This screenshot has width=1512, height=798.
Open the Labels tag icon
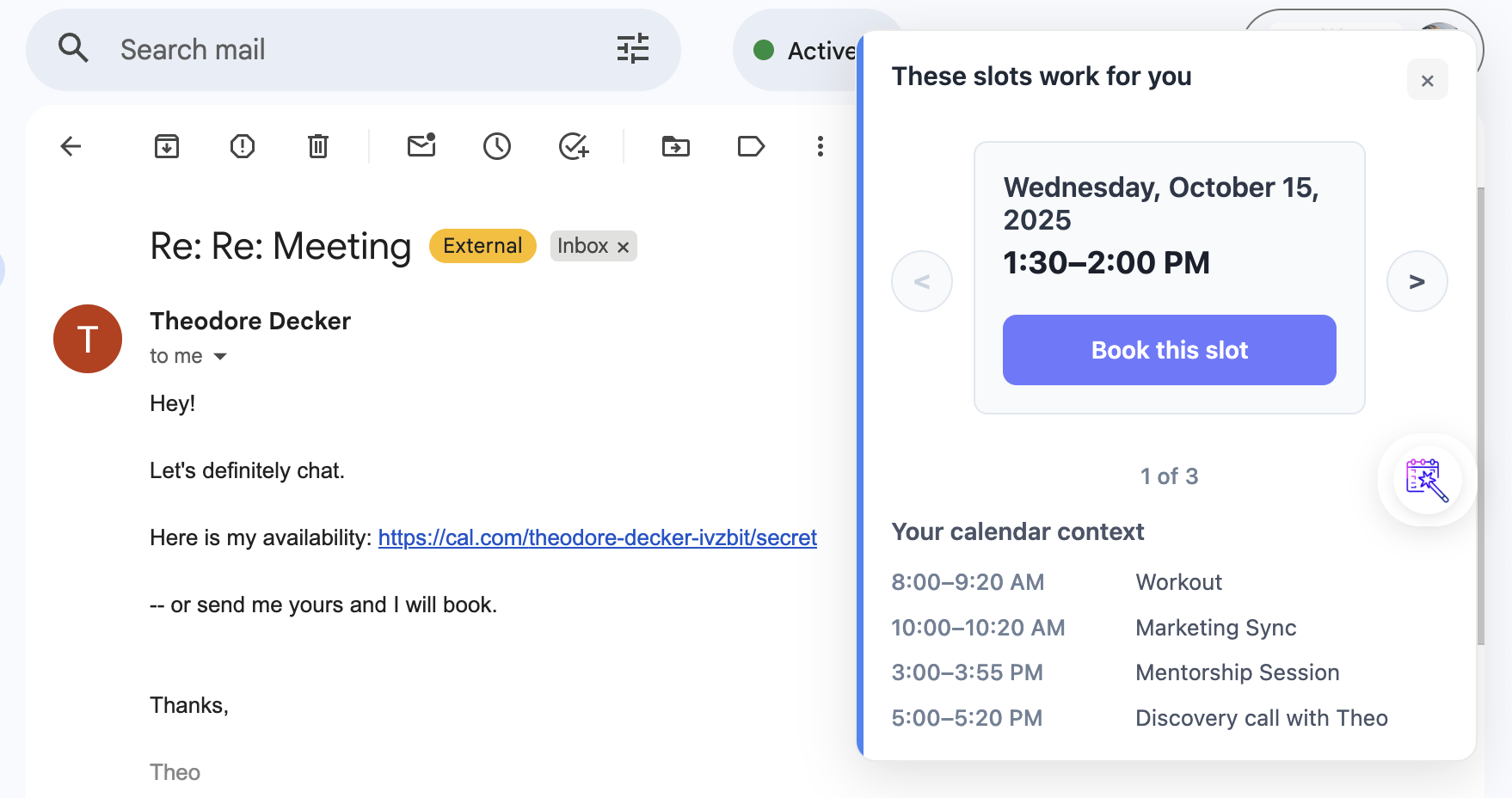coord(751,146)
